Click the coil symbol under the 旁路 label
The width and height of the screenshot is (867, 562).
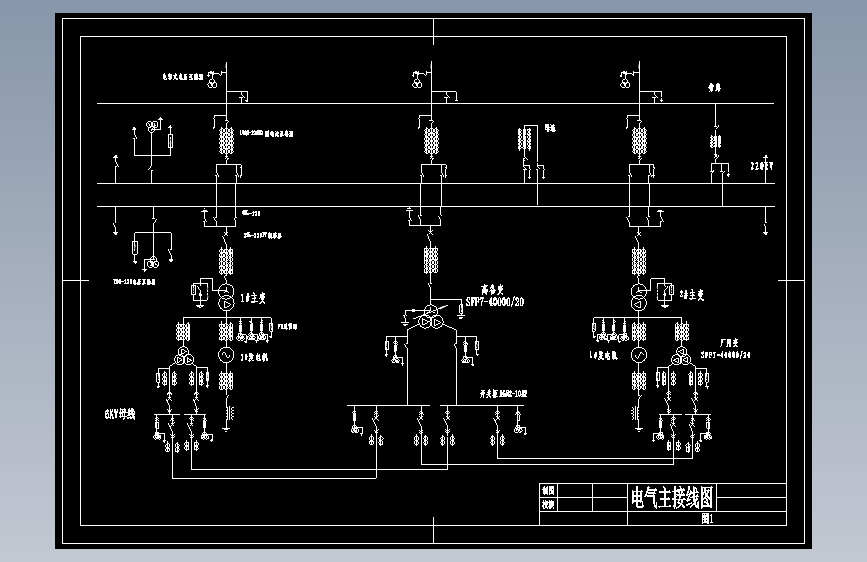click(715, 142)
